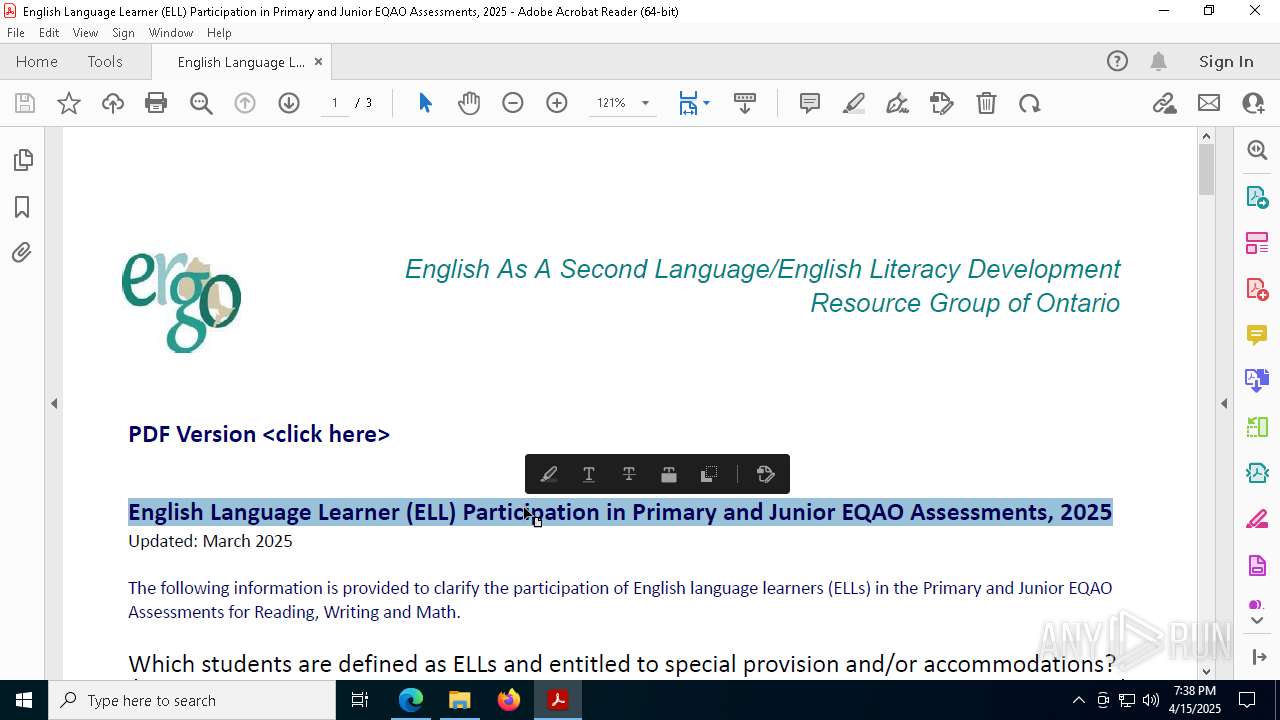
Task: Open Export PDF in the right tools pane
Action: coord(1257,196)
